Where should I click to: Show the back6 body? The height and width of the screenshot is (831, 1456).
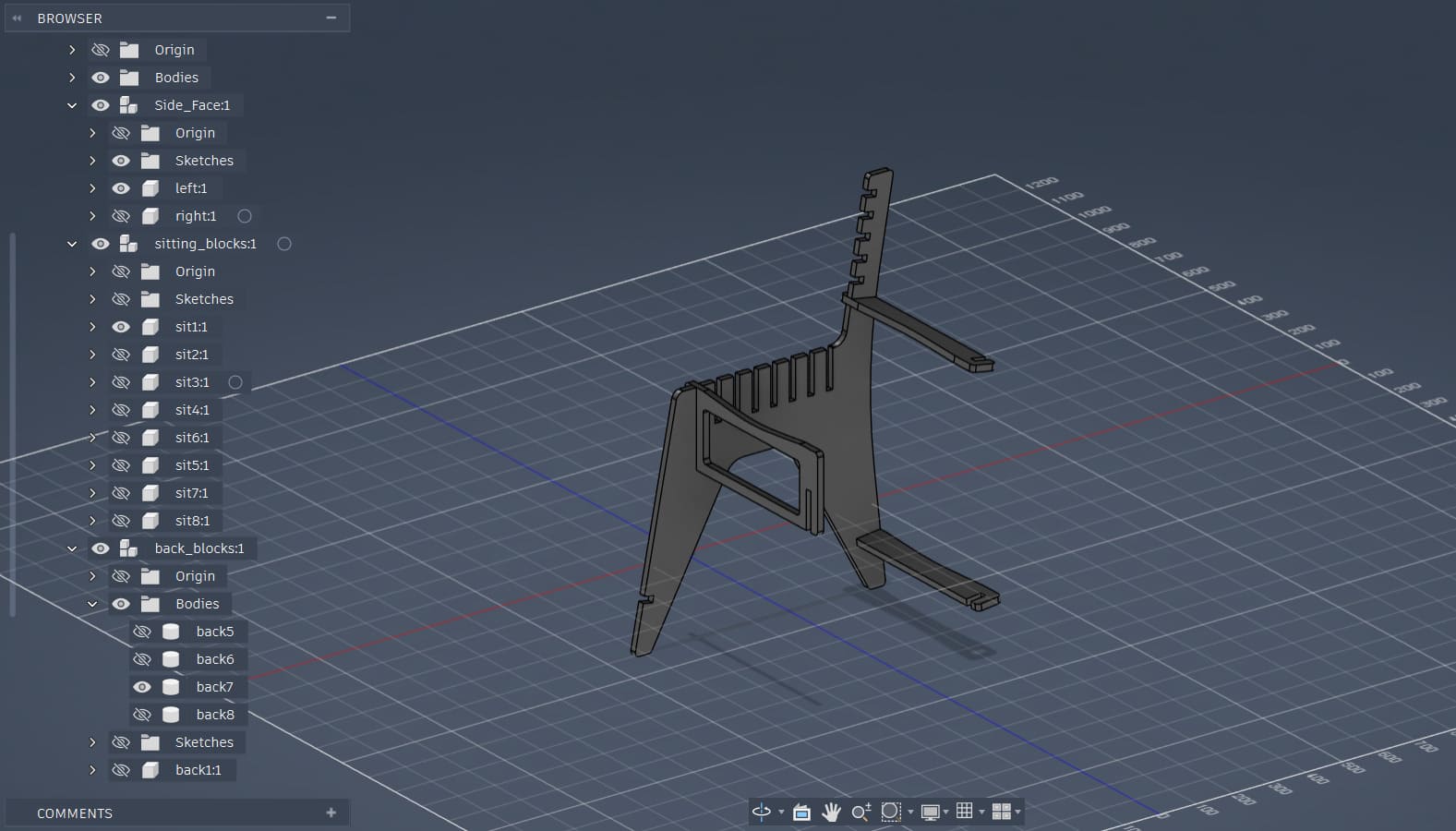[142, 659]
